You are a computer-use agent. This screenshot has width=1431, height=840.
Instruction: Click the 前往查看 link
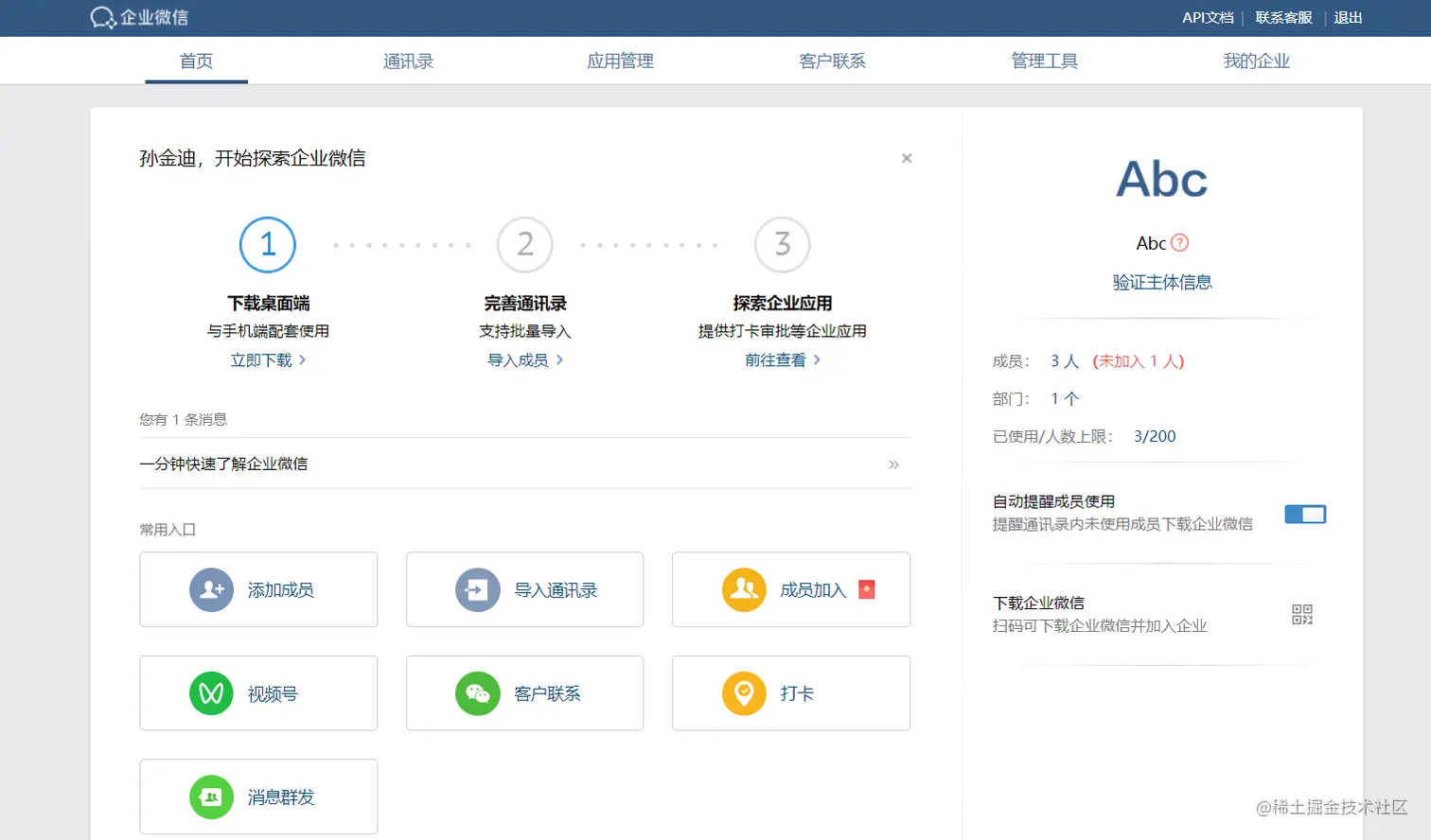coord(775,359)
